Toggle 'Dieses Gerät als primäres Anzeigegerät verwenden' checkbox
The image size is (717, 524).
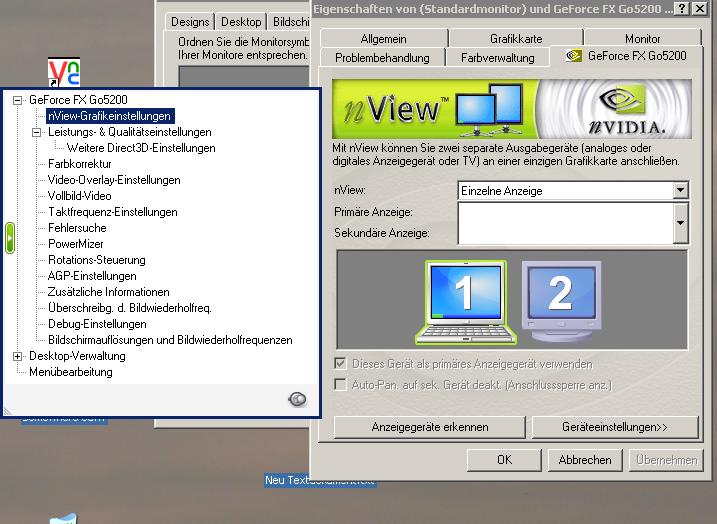(x=341, y=364)
